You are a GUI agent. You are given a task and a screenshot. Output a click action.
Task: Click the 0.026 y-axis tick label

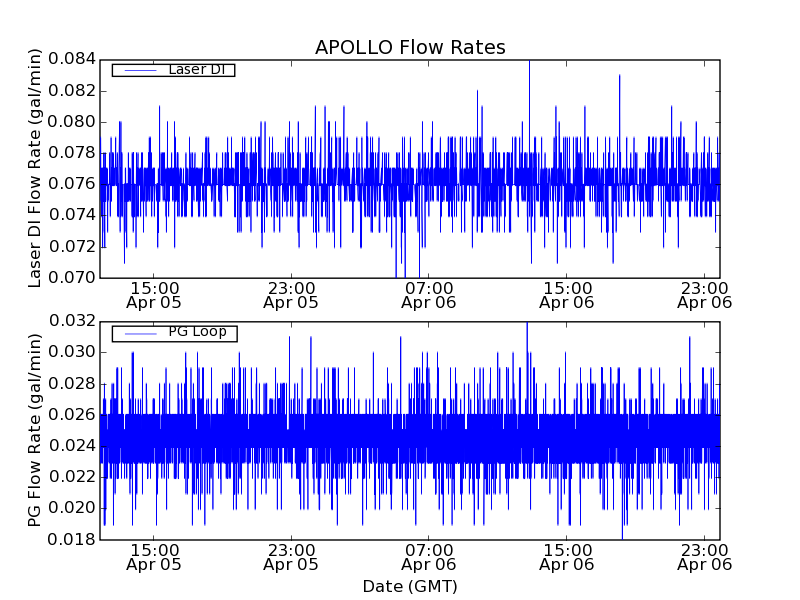coord(72,415)
